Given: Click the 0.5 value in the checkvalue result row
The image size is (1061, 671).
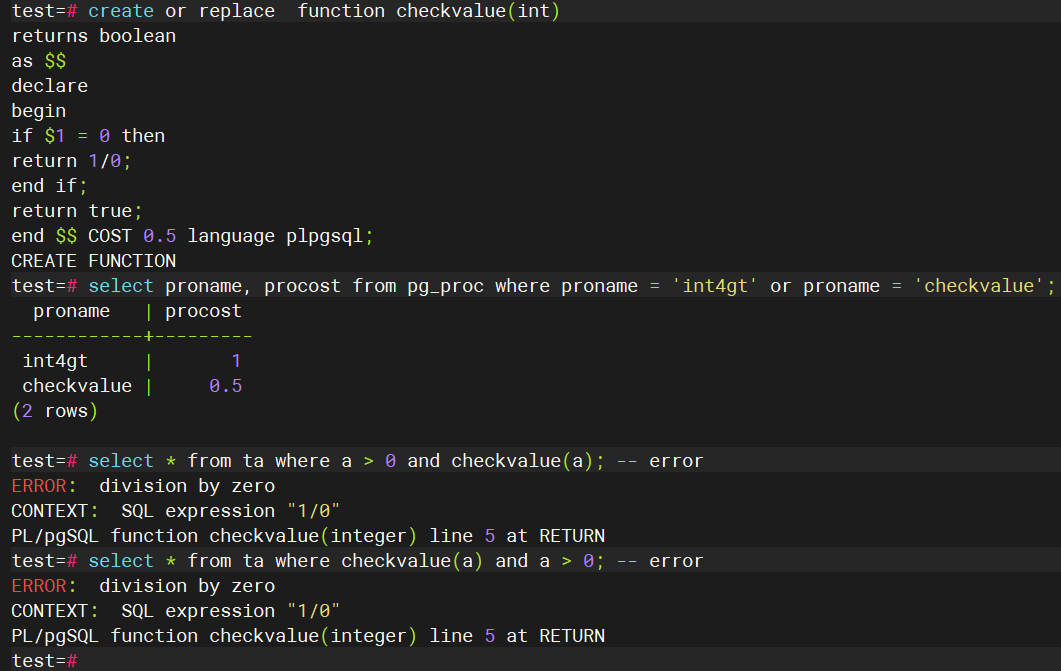Looking at the screenshot, I should click(x=225, y=386).
